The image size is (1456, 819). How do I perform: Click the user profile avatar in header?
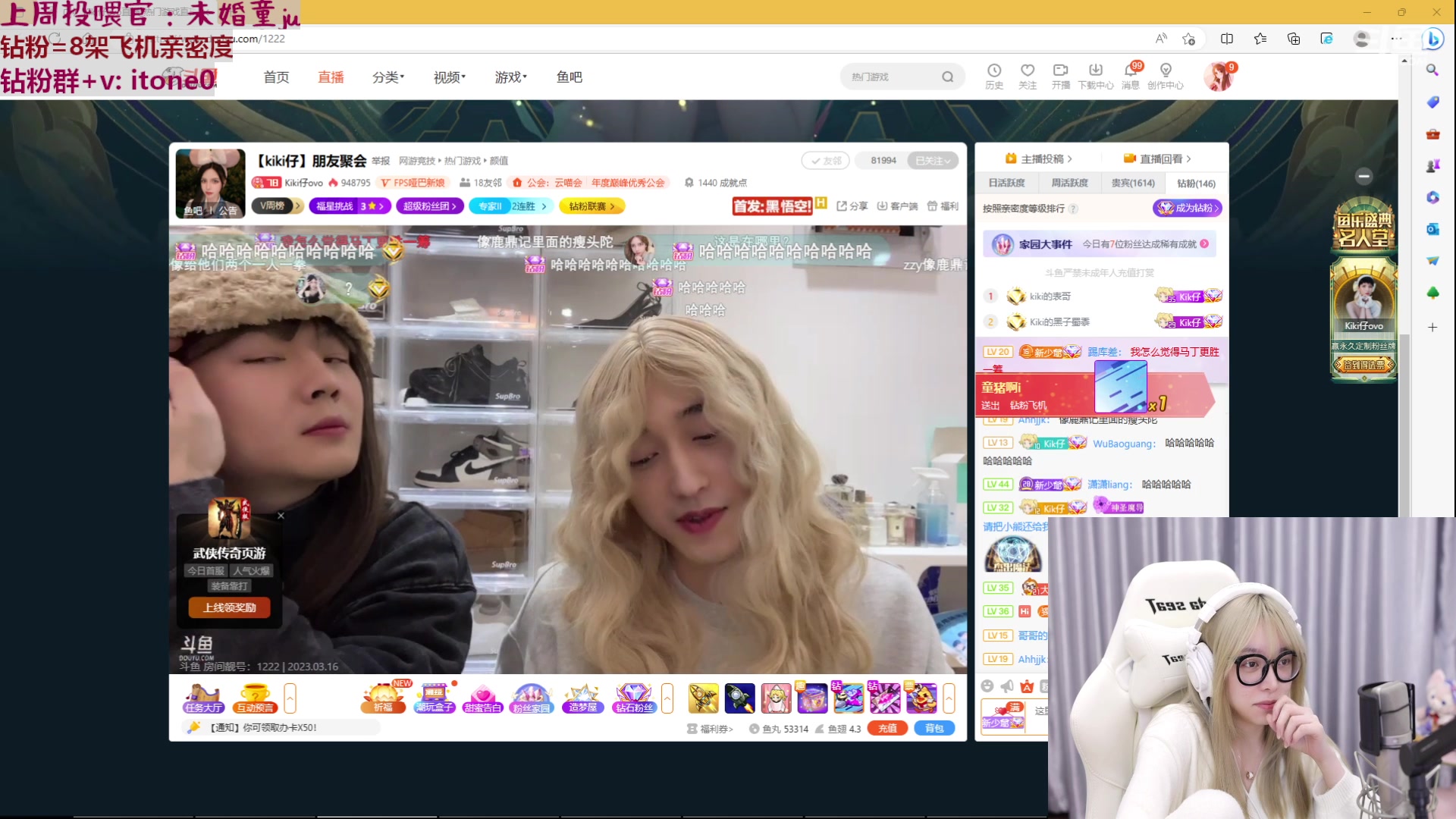1218,77
